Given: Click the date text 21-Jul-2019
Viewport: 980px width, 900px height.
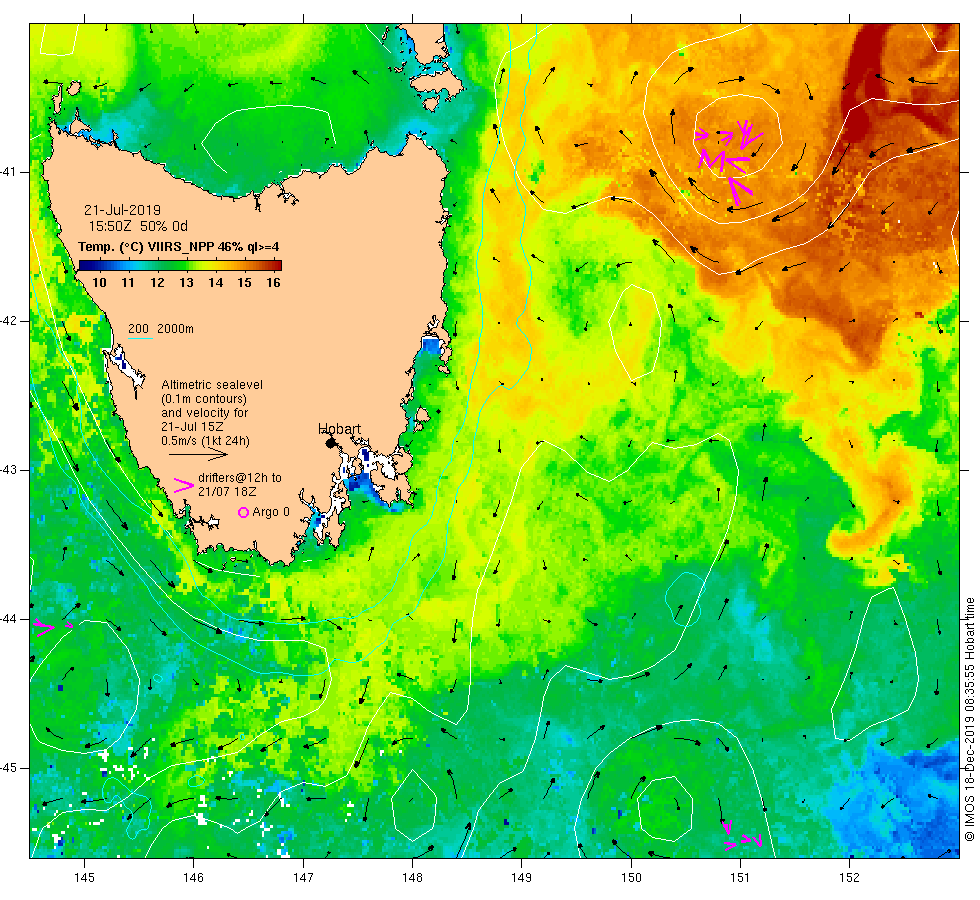Looking at the screenshot, I should (122, 210).
